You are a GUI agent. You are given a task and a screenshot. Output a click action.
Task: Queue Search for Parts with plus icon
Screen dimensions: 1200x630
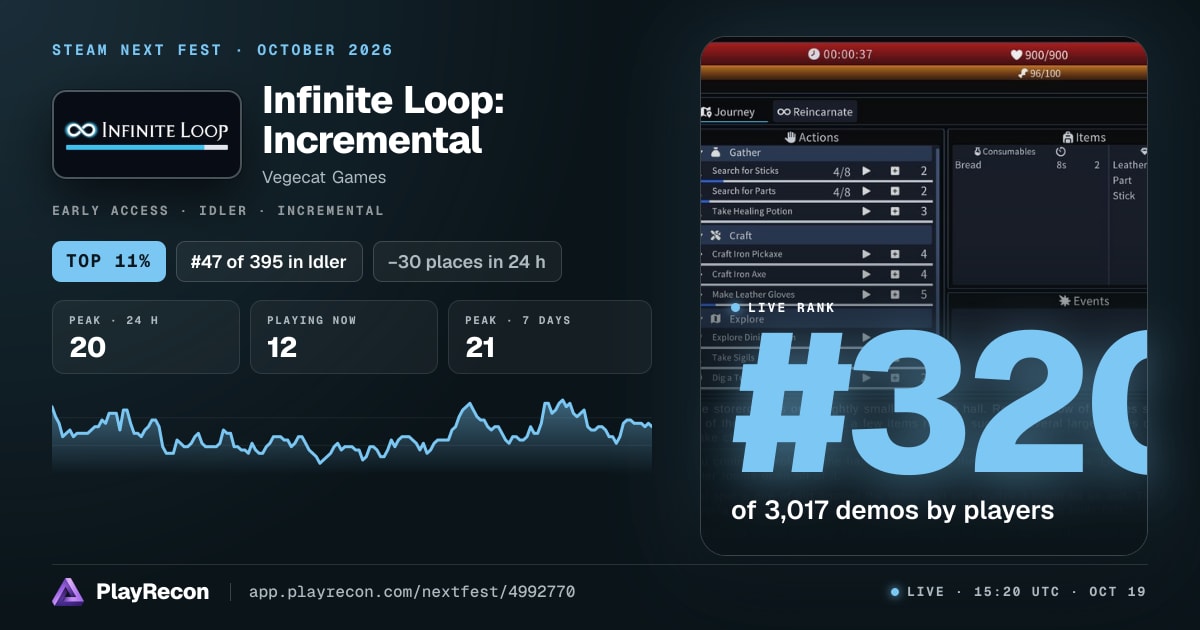(895, 191)
